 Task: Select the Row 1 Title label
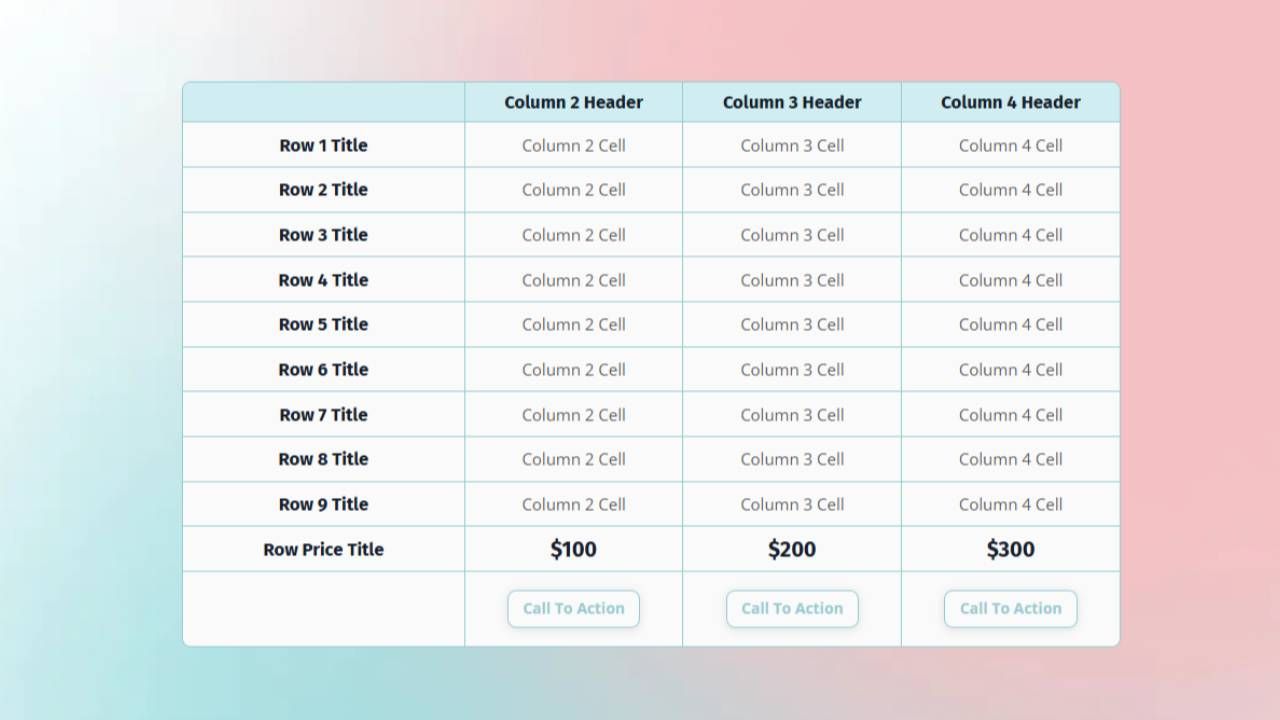tap(323, 145)
